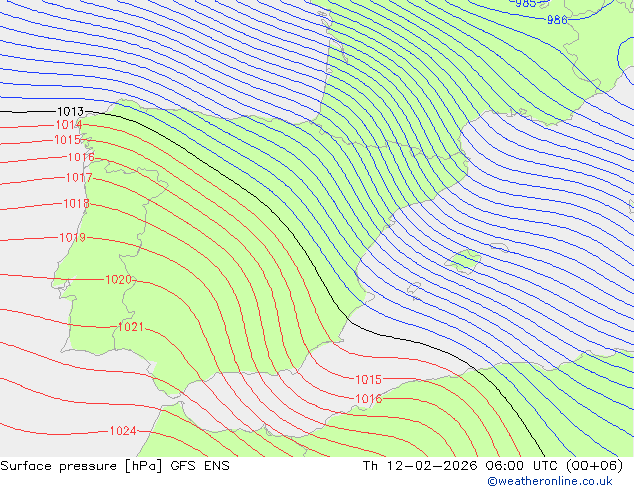Click the black 1013 isobar label

71,111
